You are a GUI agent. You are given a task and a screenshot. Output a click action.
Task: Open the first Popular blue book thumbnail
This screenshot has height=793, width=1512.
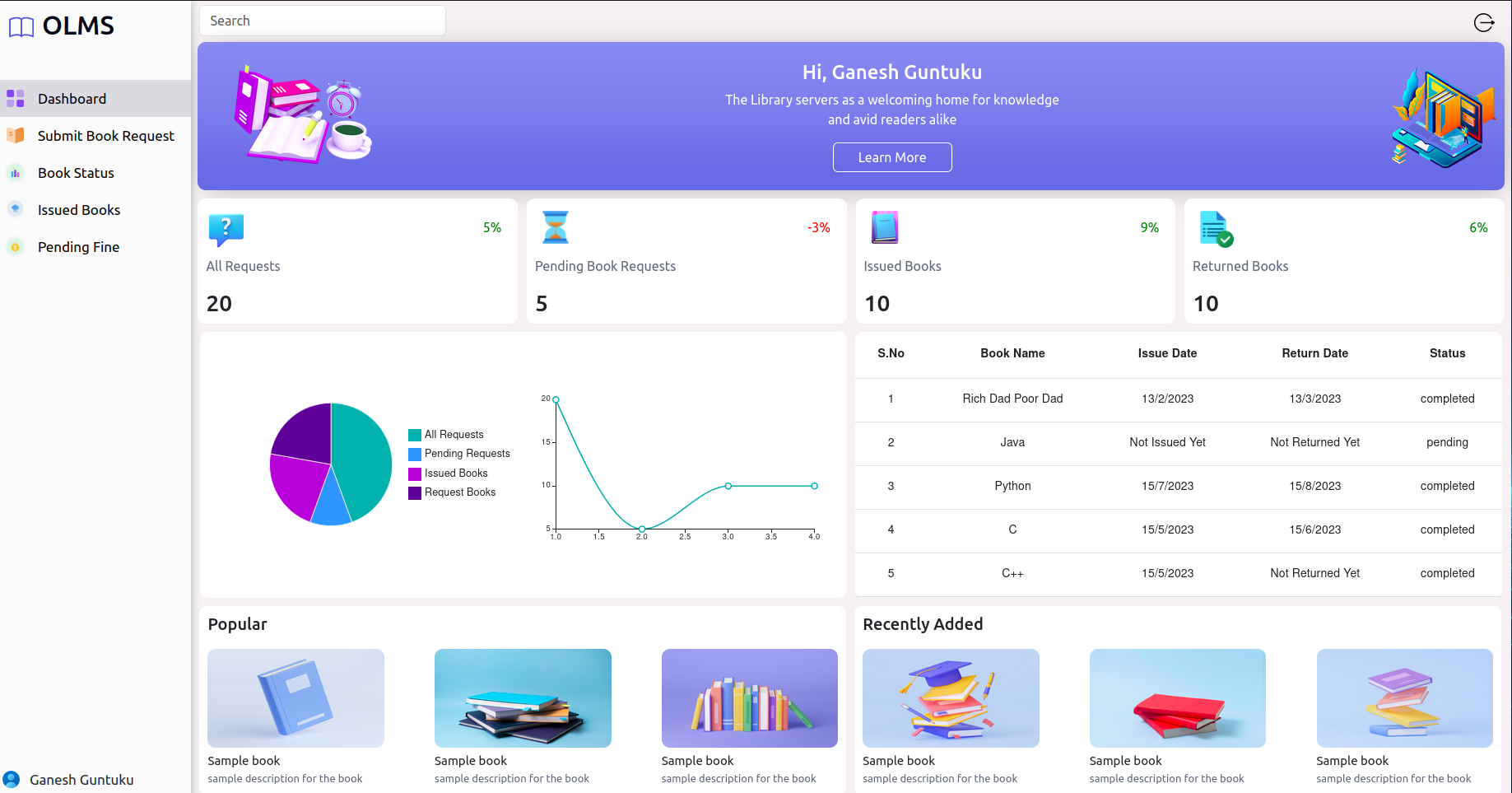[x=295, y=698]
